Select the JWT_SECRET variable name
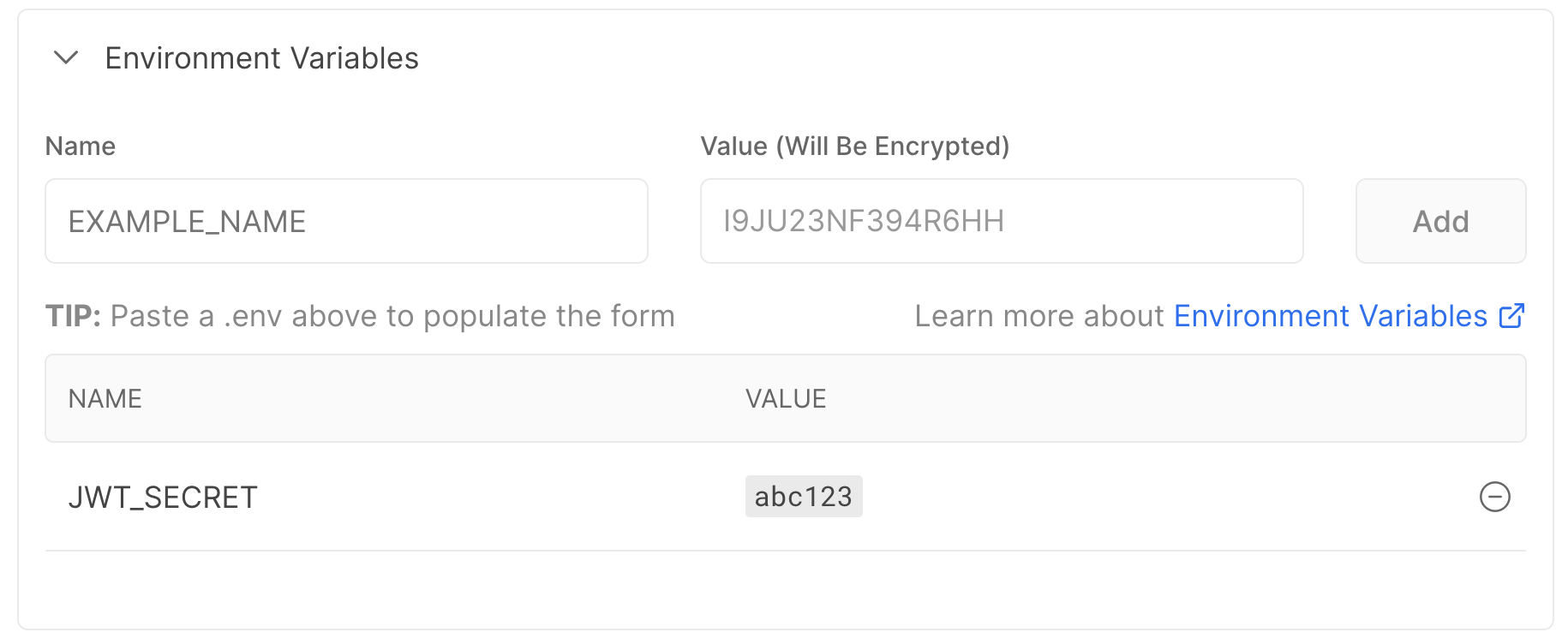This screenshot has width=1568, height=644. point(163,496)
